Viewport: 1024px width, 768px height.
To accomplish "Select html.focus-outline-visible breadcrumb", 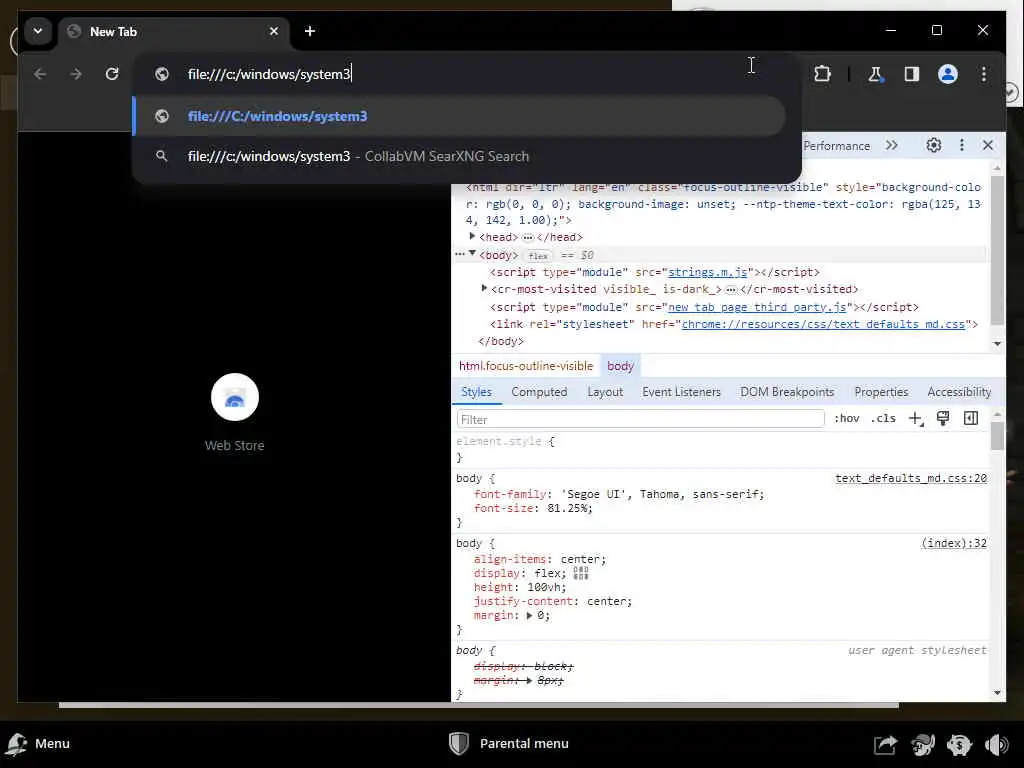I will point(526,366).
